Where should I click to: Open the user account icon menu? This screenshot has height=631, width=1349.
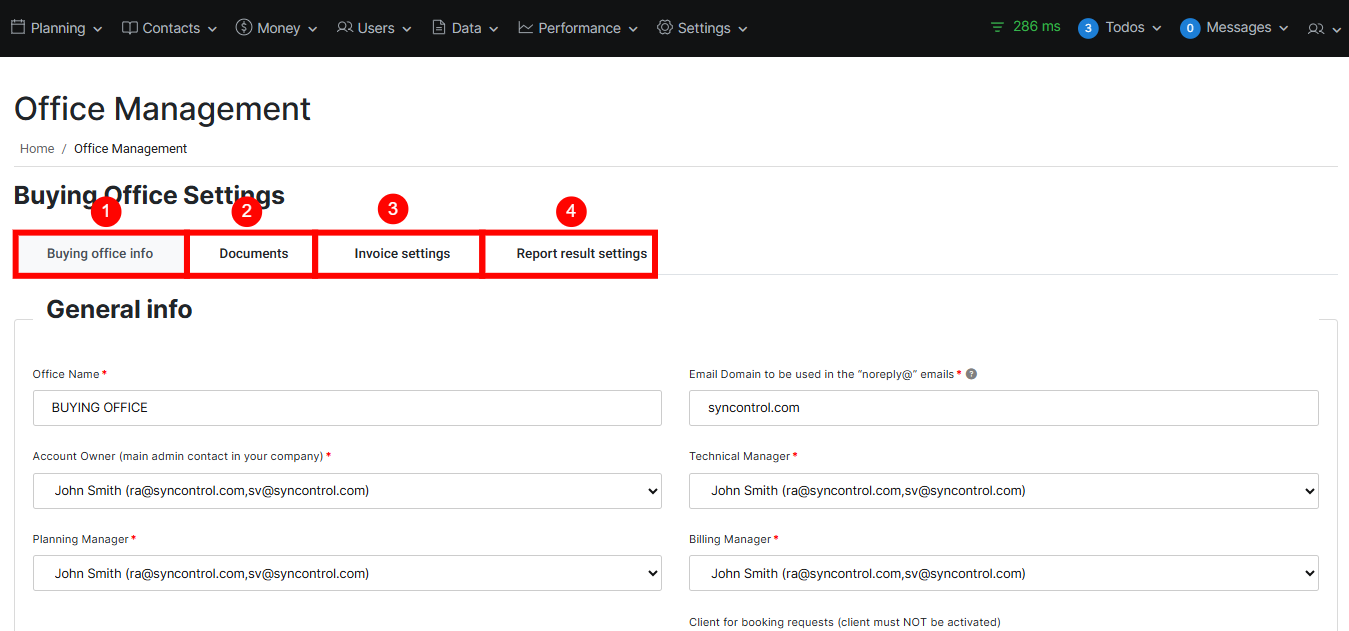click(1323, 29)
